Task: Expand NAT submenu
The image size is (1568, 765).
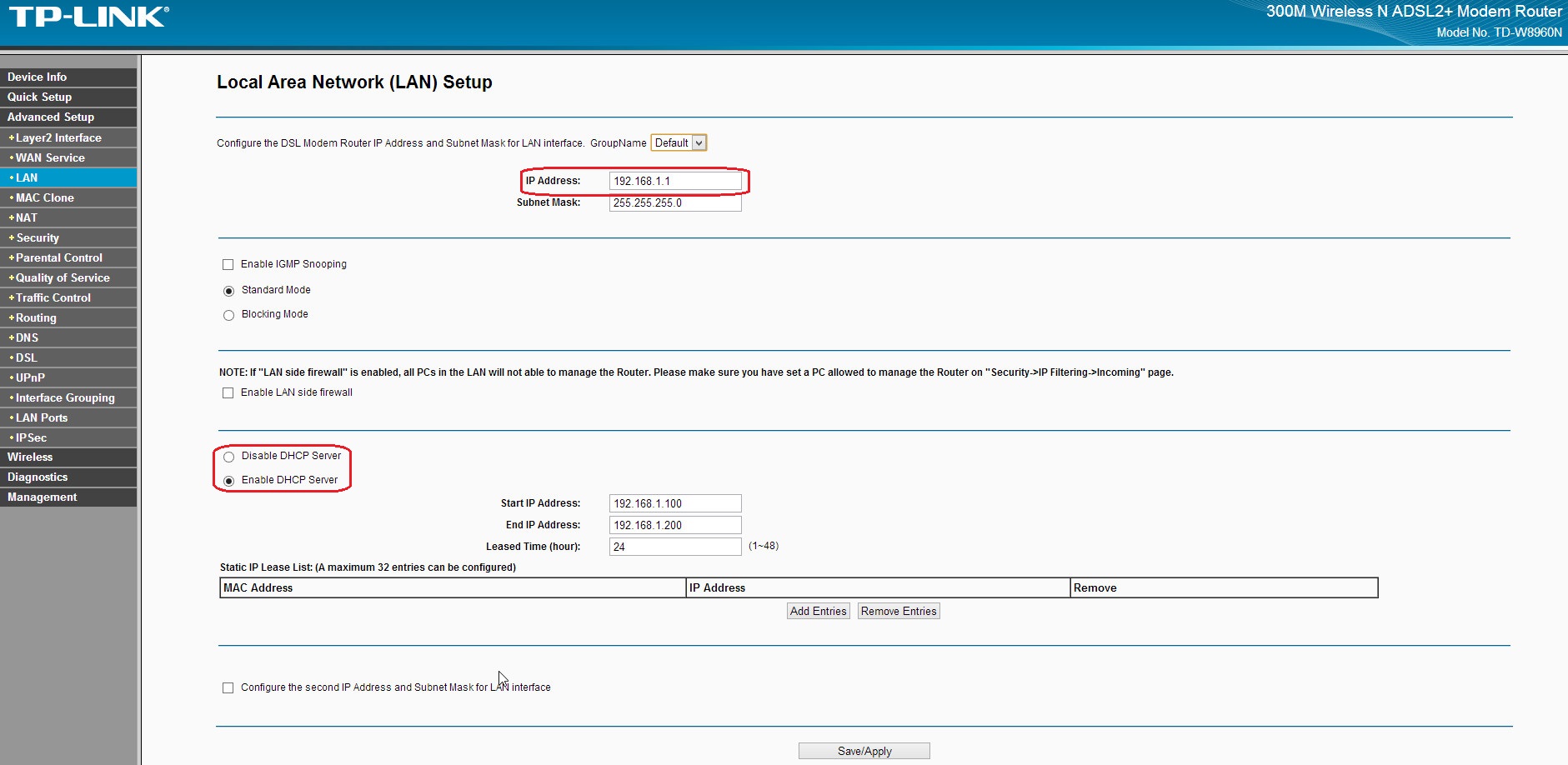Action: (x=68, y=217)
